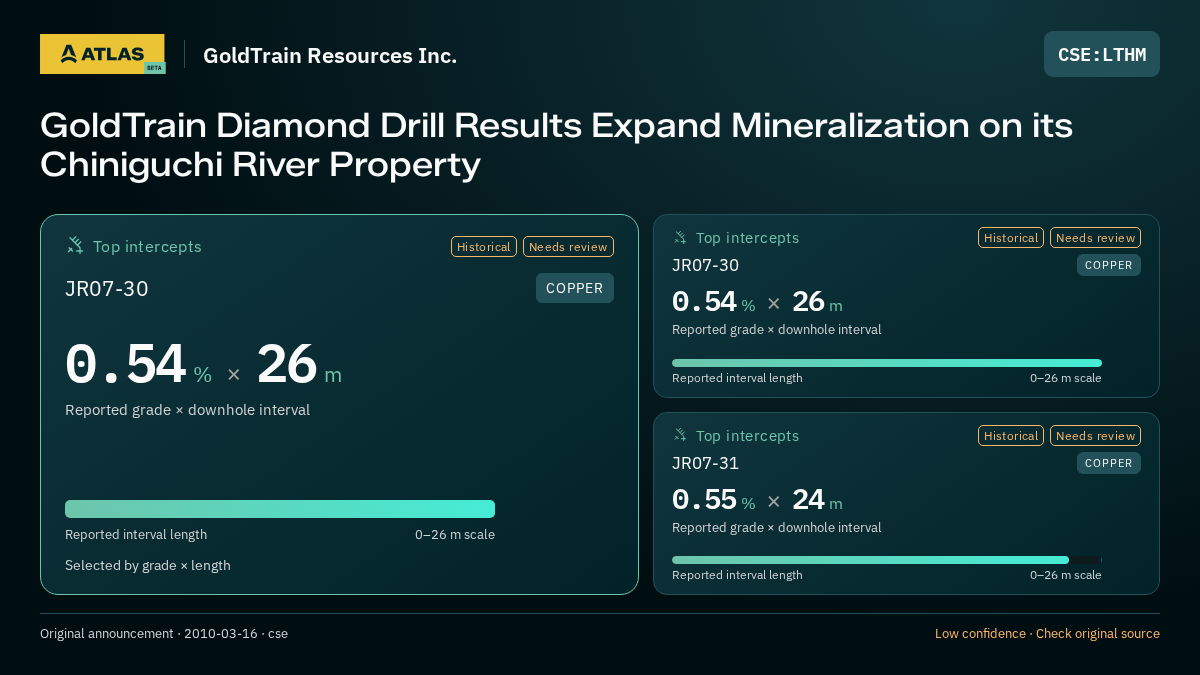
Task: Click 'Low confidence · Check original source' warning
Action: click(1047, 634)
